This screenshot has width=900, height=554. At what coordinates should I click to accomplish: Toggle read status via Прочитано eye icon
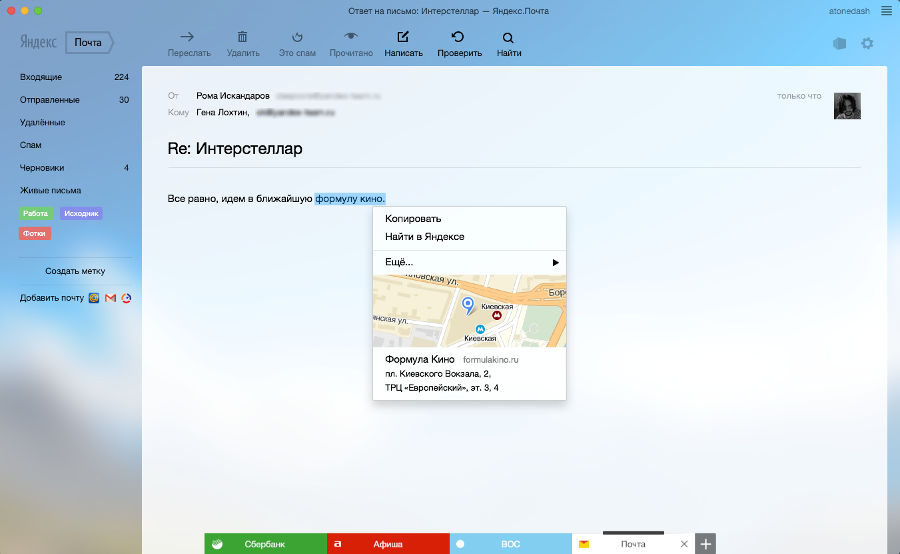coord(351,36)
